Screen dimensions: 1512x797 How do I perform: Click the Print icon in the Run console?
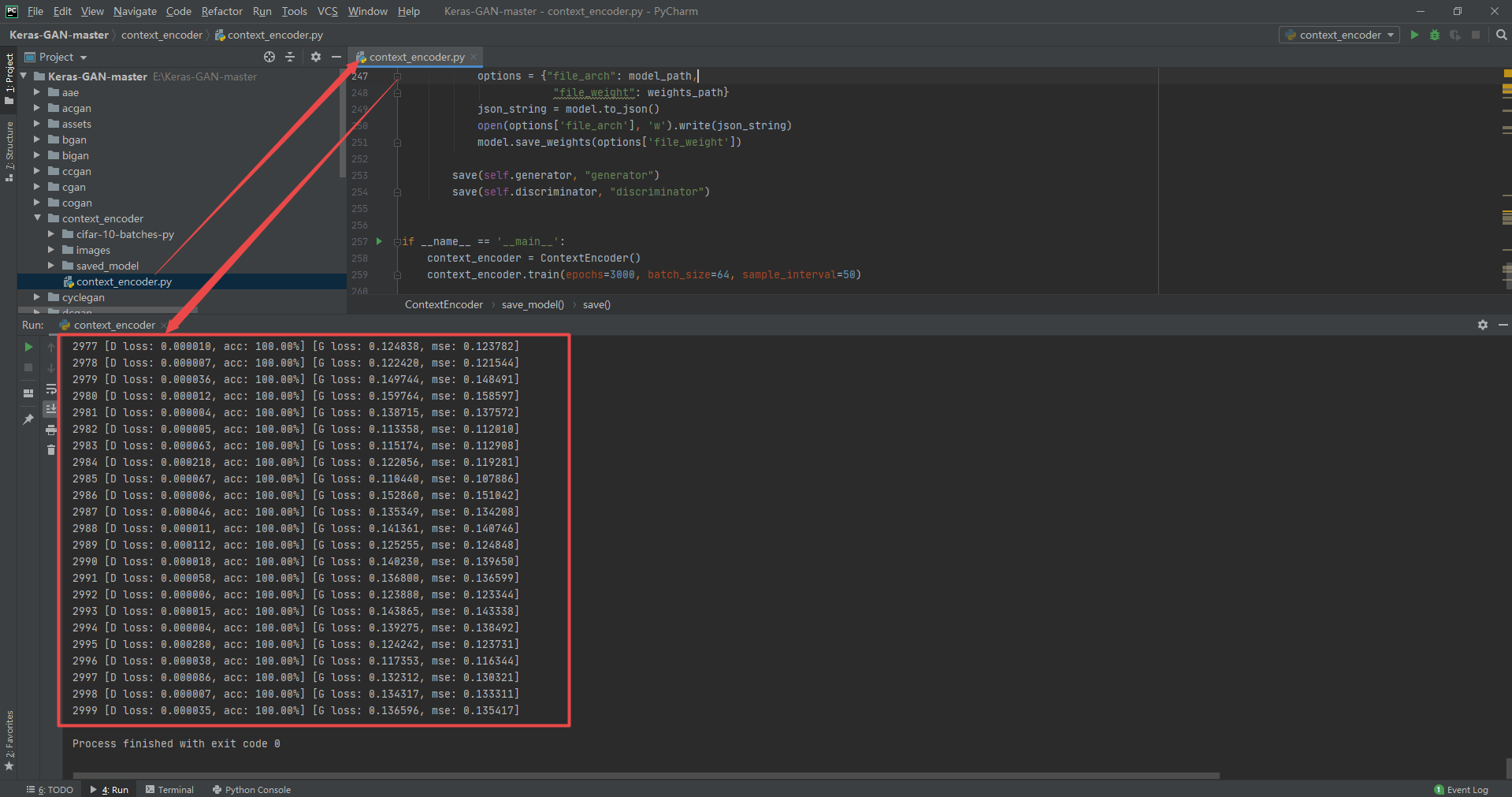click(x=51, y=430)
